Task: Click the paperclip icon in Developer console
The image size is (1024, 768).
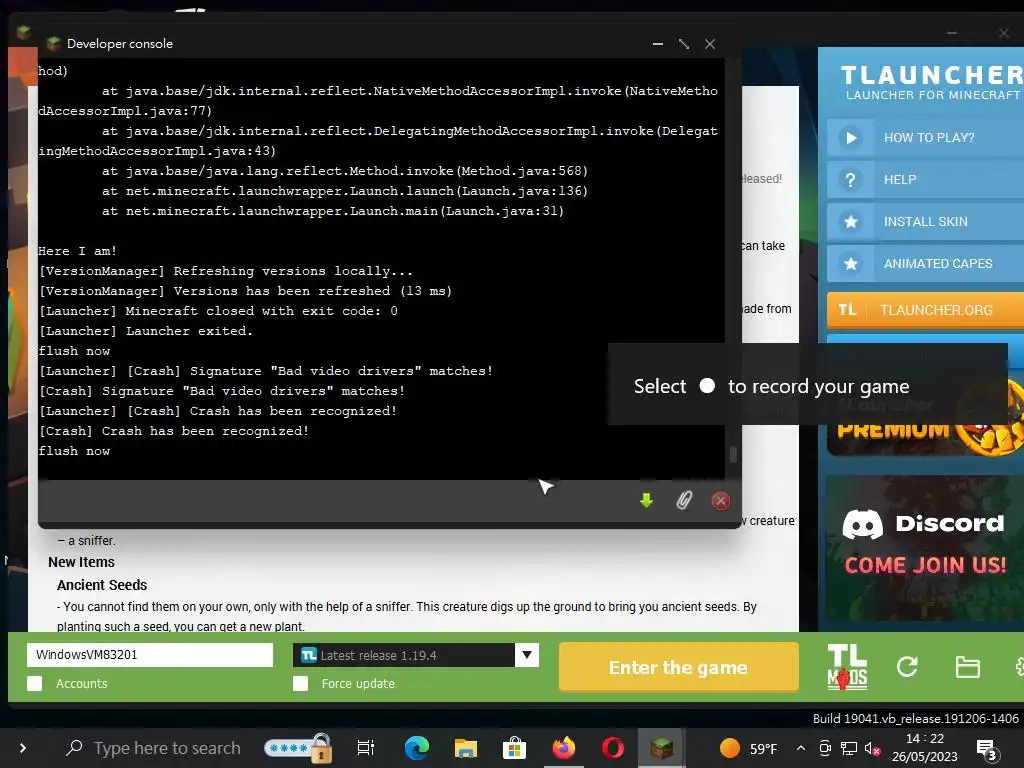Action: (x=684, y=501)
